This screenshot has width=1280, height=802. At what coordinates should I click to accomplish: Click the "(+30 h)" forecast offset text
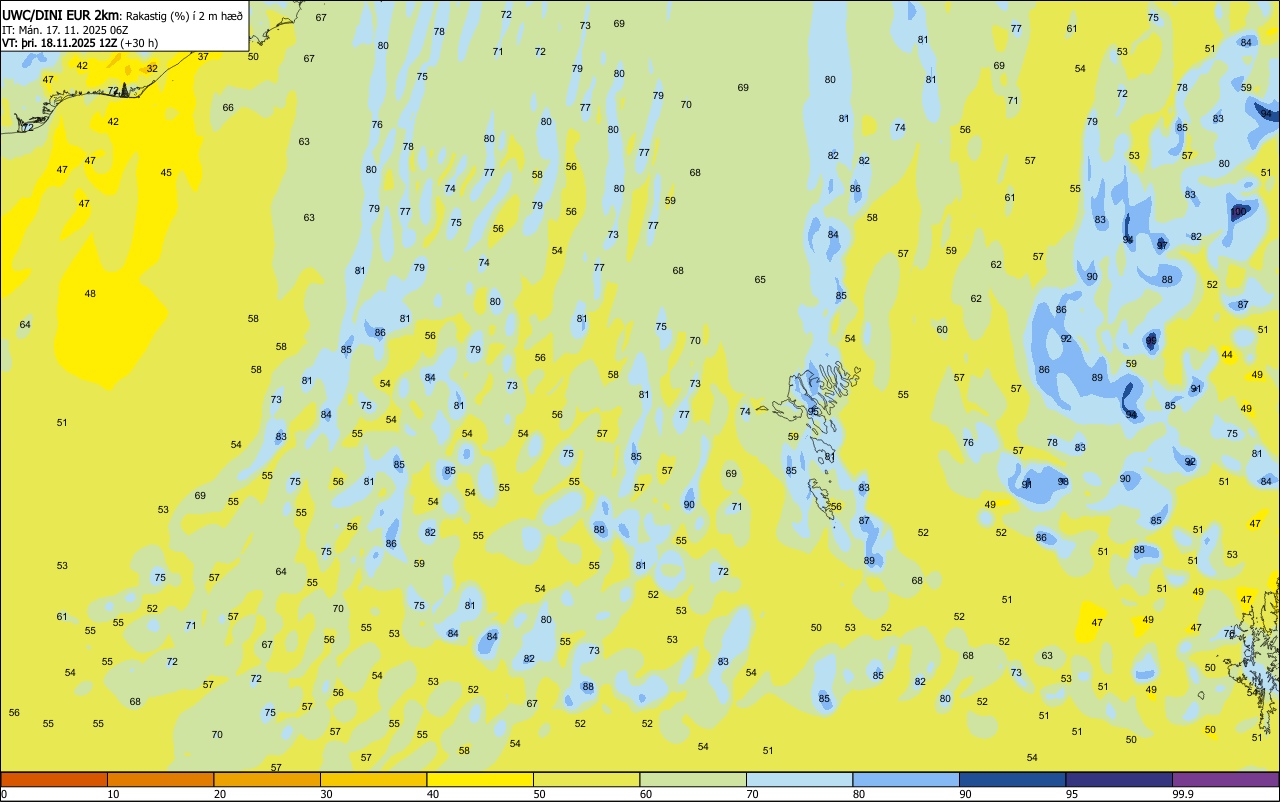(138, 43)
